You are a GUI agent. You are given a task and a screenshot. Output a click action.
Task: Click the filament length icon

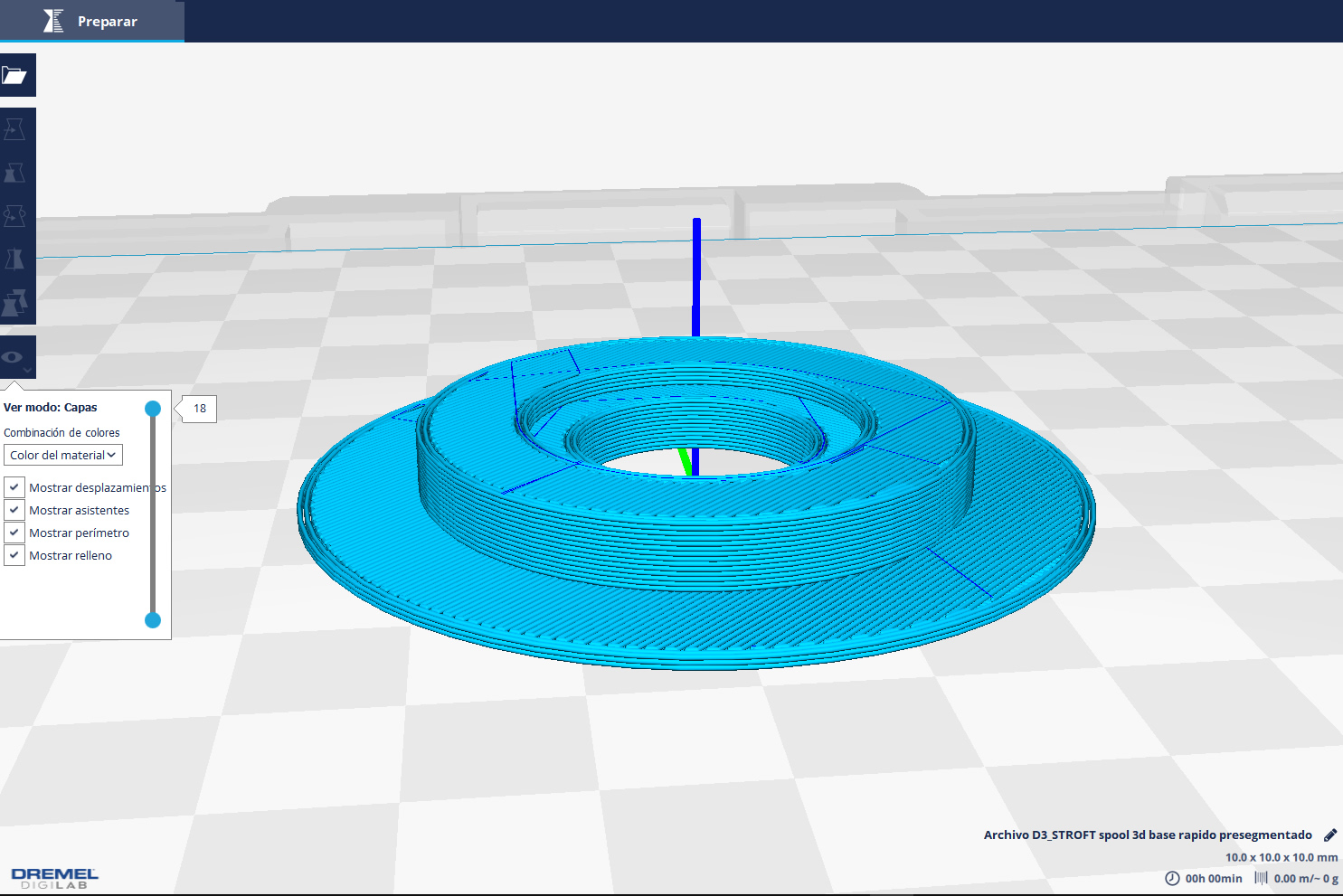(1261, 878)
